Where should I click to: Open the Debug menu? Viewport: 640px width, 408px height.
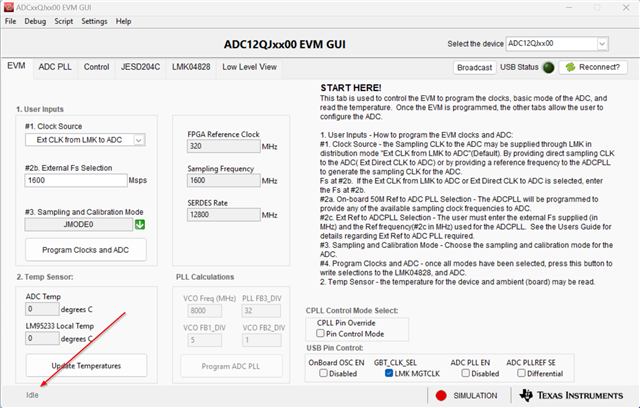coord(35,21)
